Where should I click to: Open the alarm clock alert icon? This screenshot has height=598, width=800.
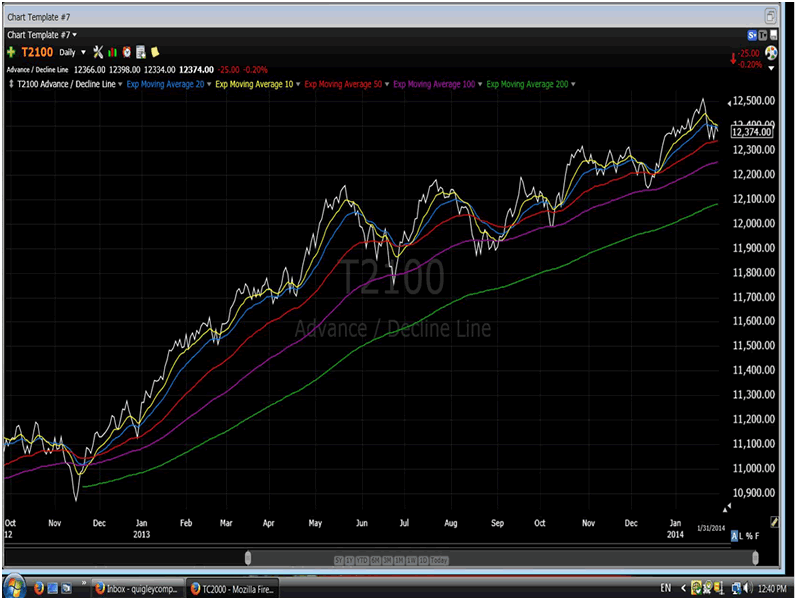tap(127, 51)
